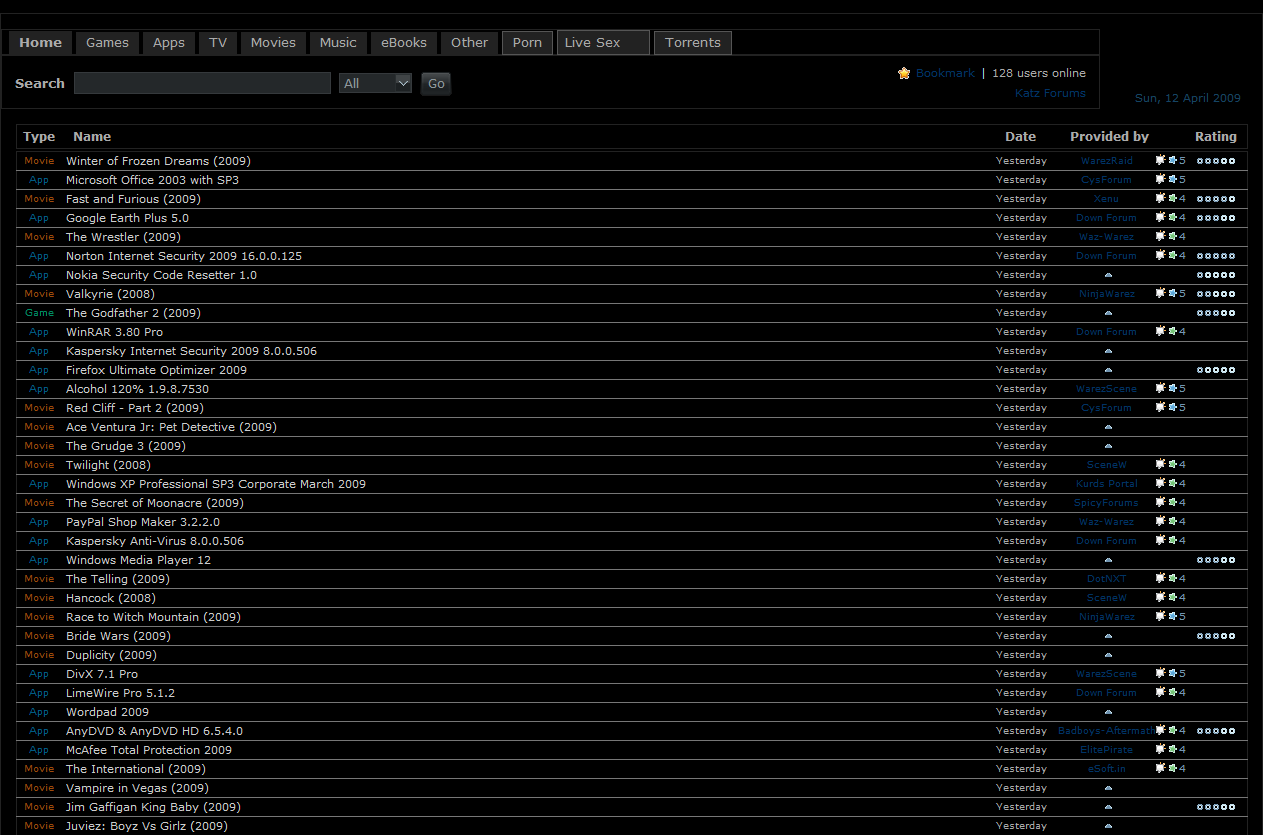The width and height of the screenshot is (1263, 835).
Task: Click the small arrow icon in Wordpad 2009 row
Action: (x=1108, y=712)
